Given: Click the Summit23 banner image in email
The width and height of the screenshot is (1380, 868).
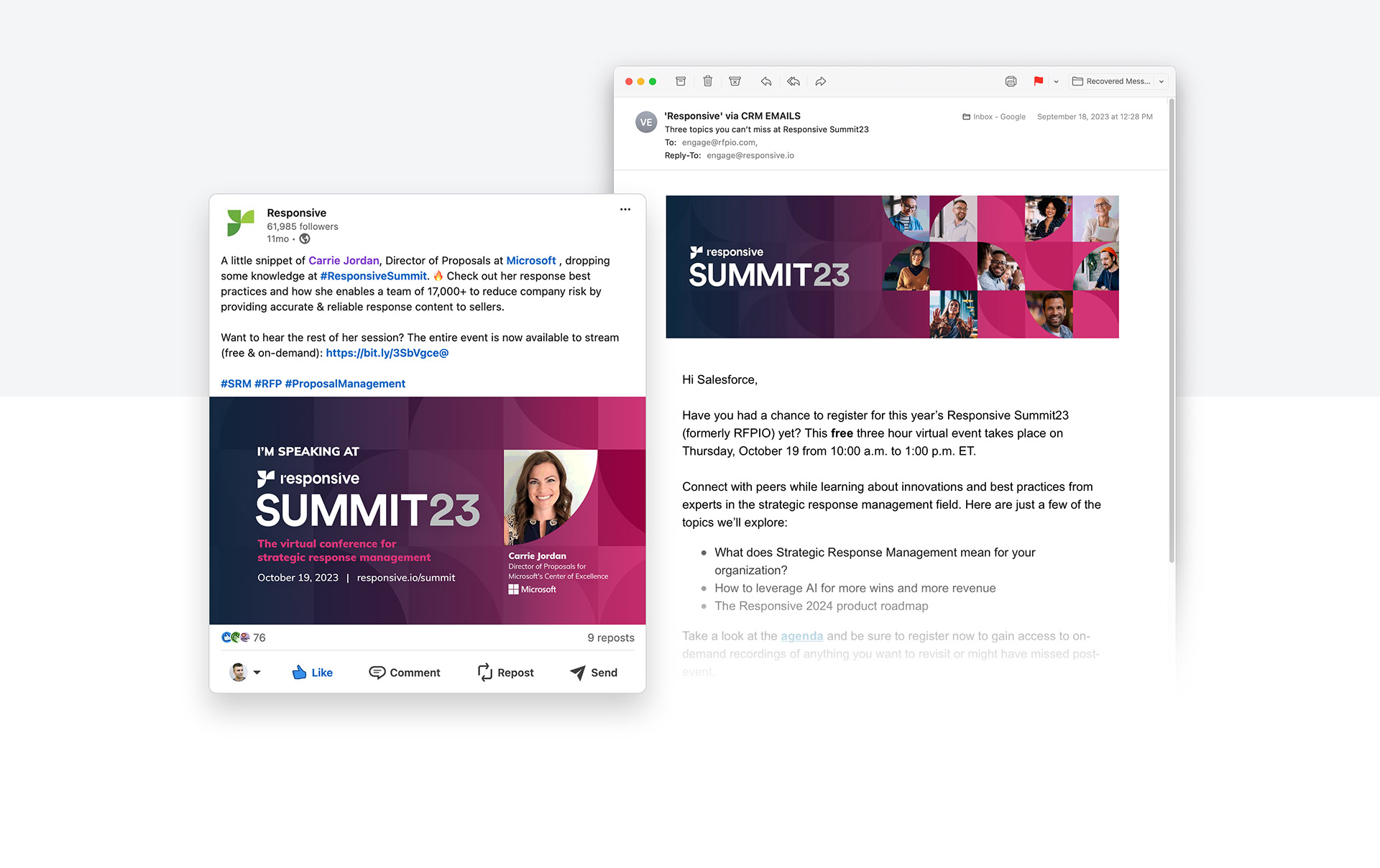Looking at the screenshot, I should pyautogui.click(x=892, y=267).
